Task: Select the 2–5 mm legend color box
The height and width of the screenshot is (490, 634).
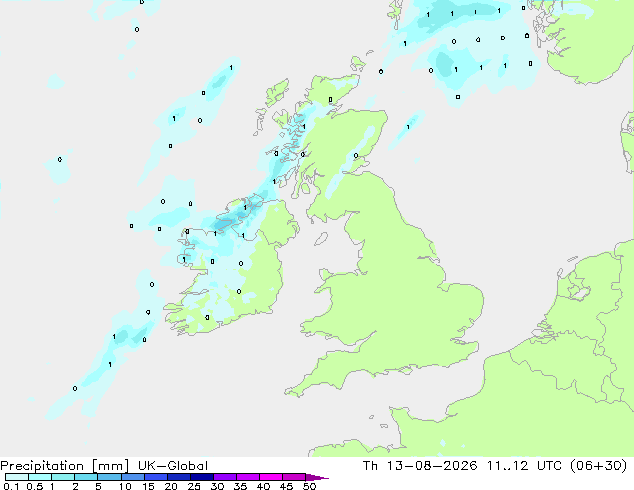Action: tap(86, 477)
